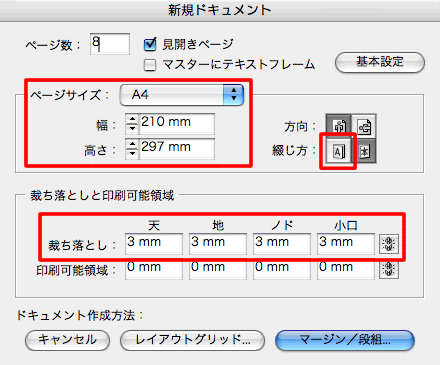The image size is (440, 365).
Task: Click the 高さ 297 mm field
Action: pyautogui.click(x=177, y=149)
